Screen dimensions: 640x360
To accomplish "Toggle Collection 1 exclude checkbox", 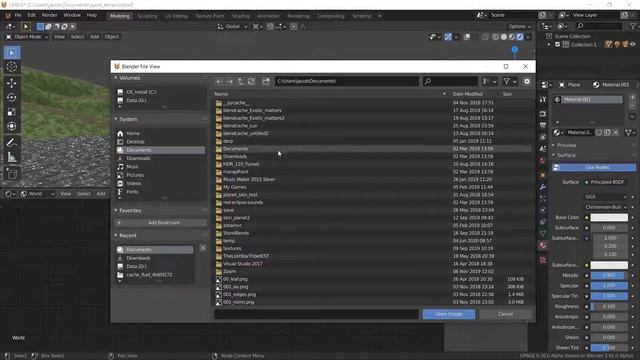I will [x=557, y=44].
